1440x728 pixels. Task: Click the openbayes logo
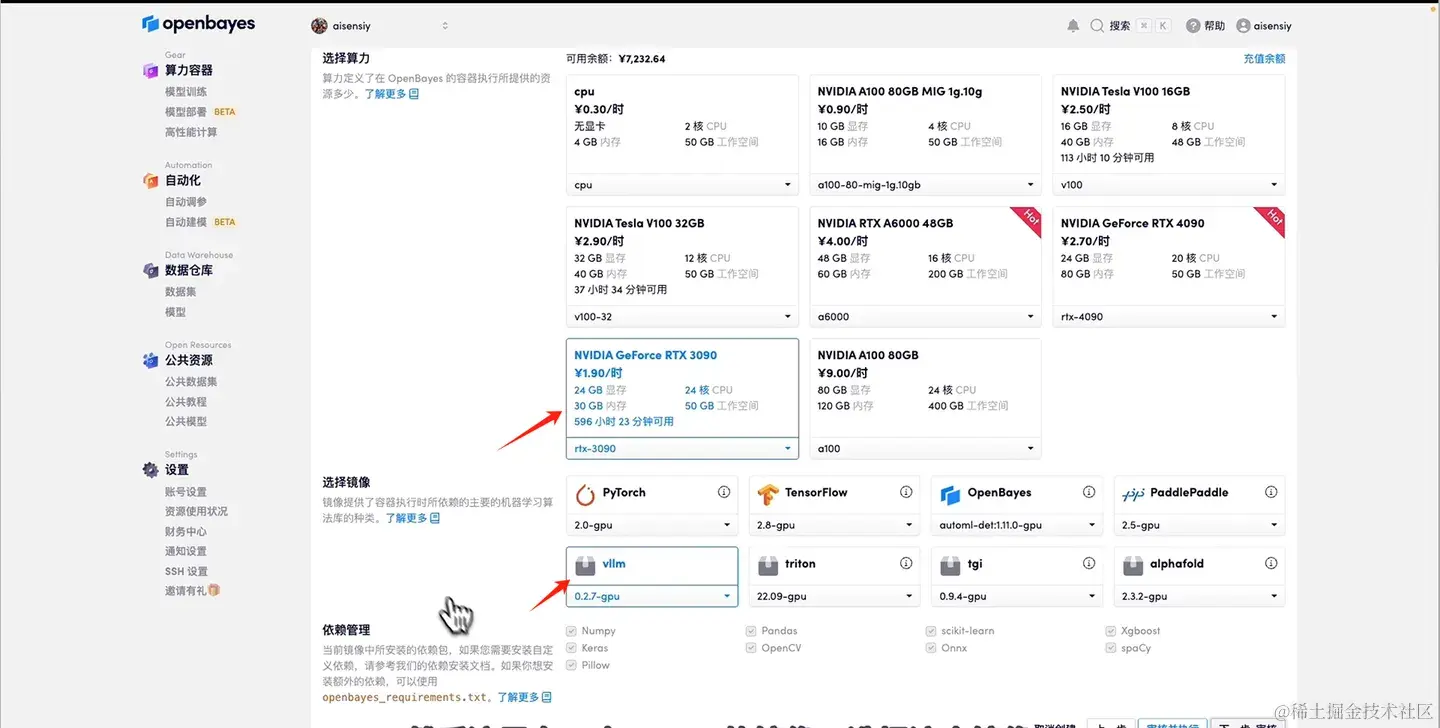tap(198, 24)
